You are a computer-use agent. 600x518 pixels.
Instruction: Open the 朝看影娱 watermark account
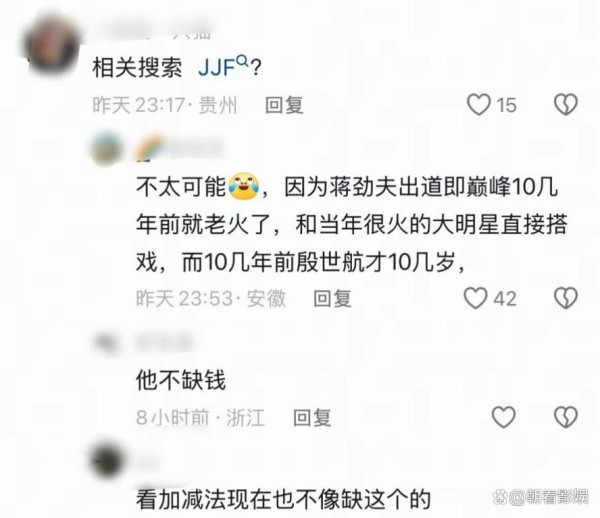click(540, 497)
